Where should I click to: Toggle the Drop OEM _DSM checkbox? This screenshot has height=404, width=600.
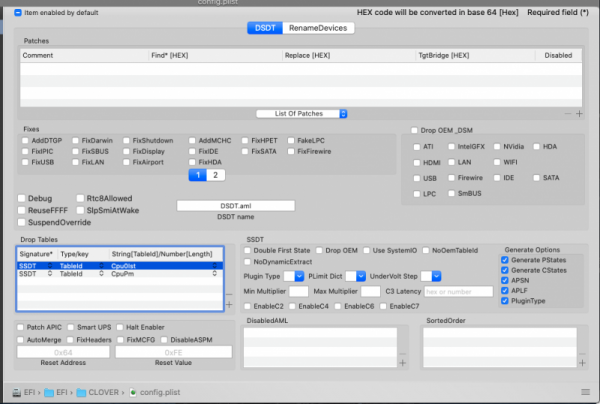point(416,131)
